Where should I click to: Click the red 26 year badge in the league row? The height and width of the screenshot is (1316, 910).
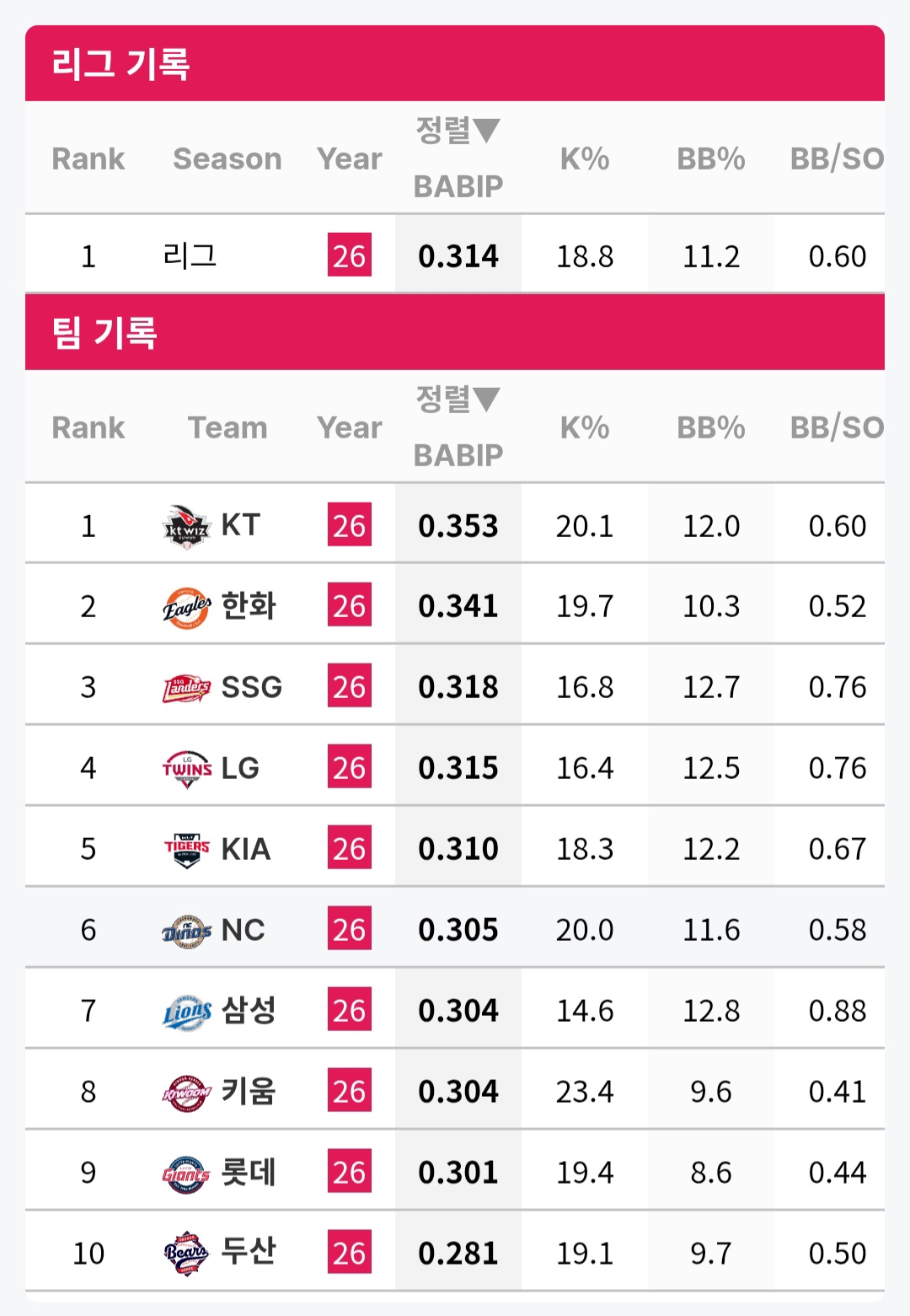[x=349, y=255]
